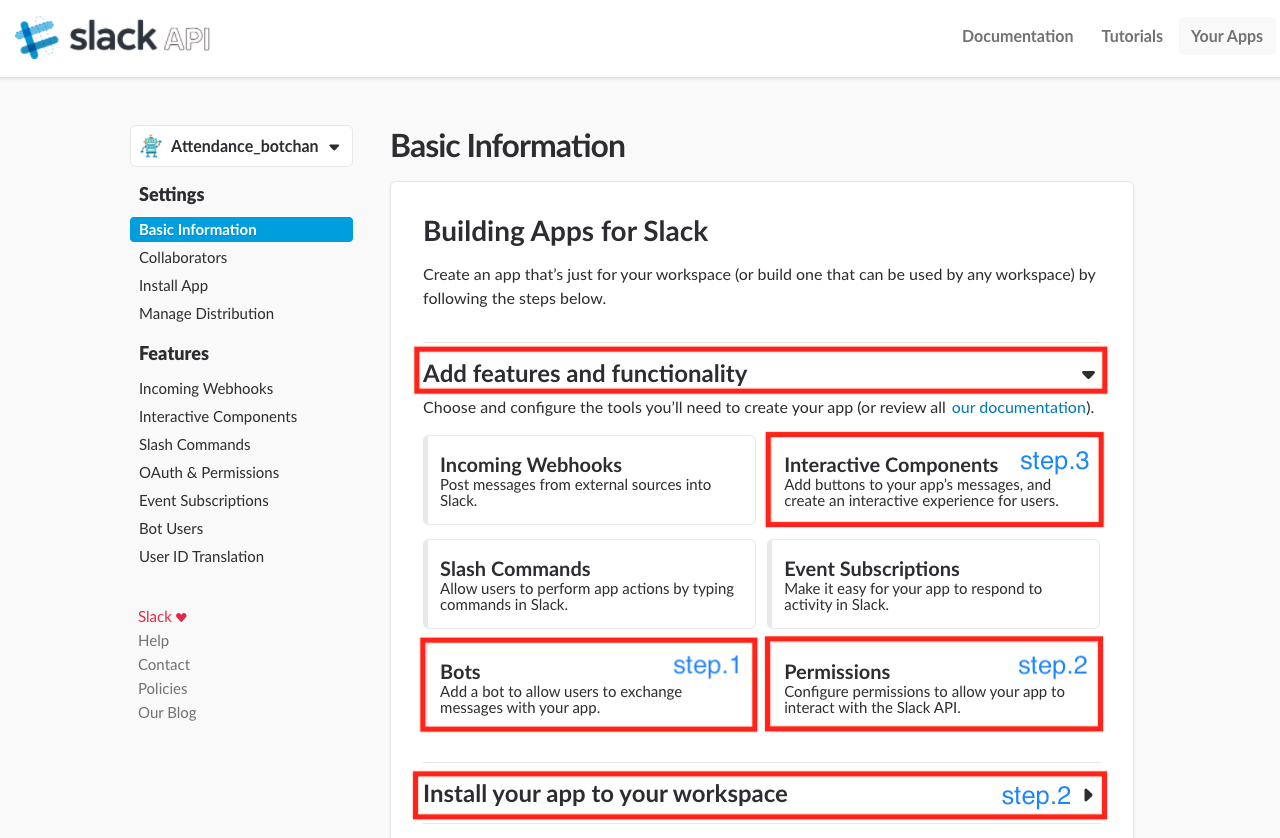1280x838 pixels.
Task: Go to Tutorials in top navigation
Action: click(x=1132, y=36)
